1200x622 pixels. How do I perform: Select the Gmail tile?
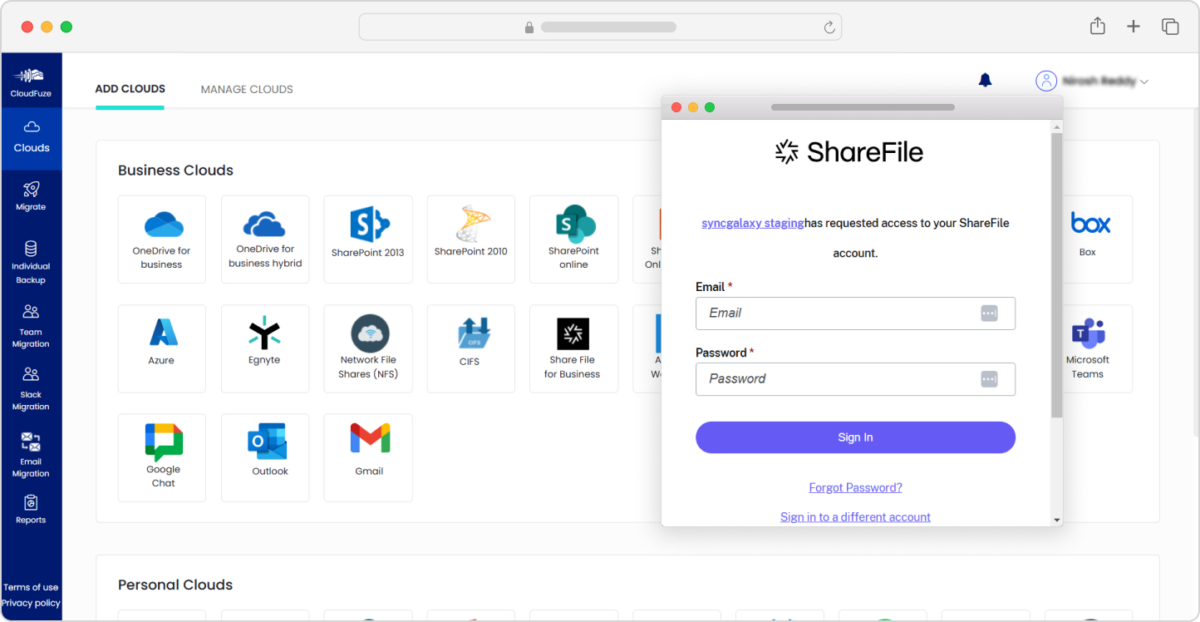click(x=367, y=457)
